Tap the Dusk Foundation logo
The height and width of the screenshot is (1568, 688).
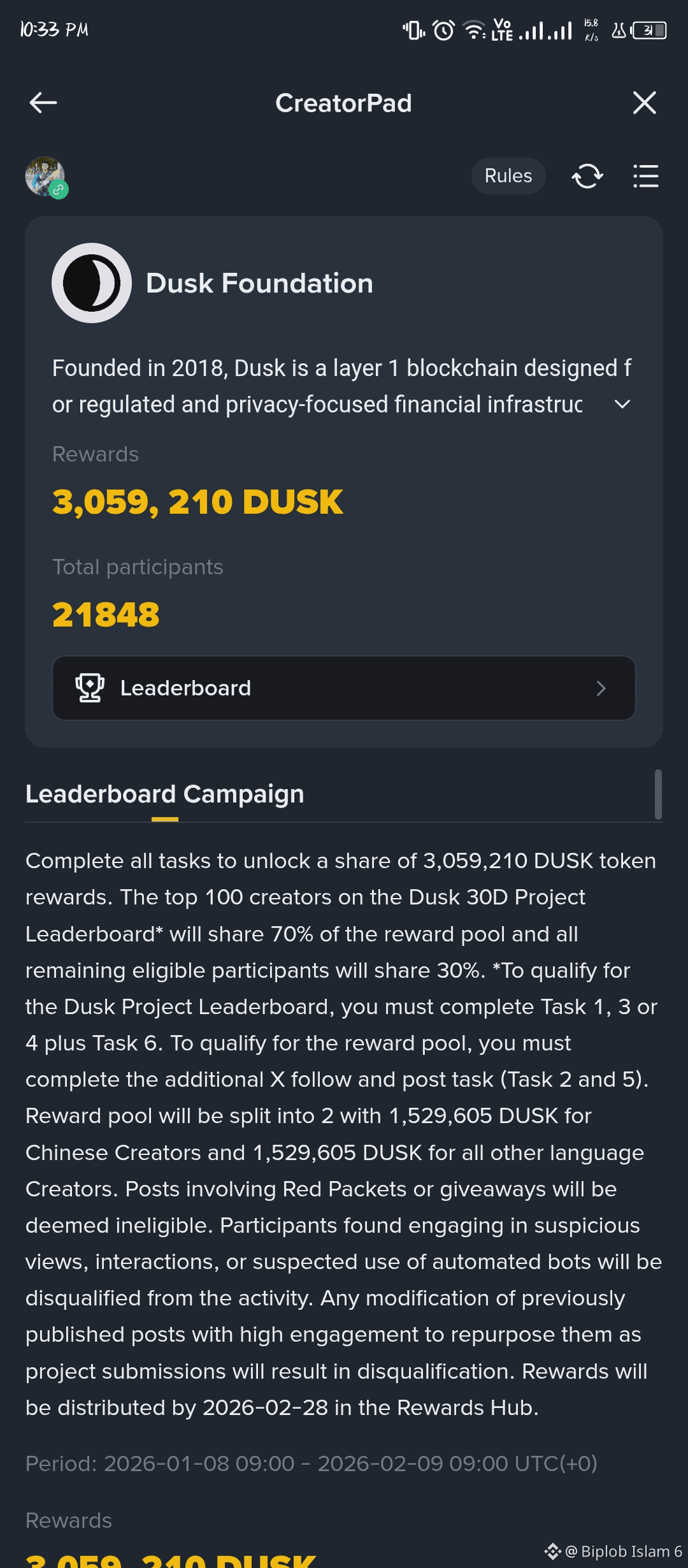point(92,283)
